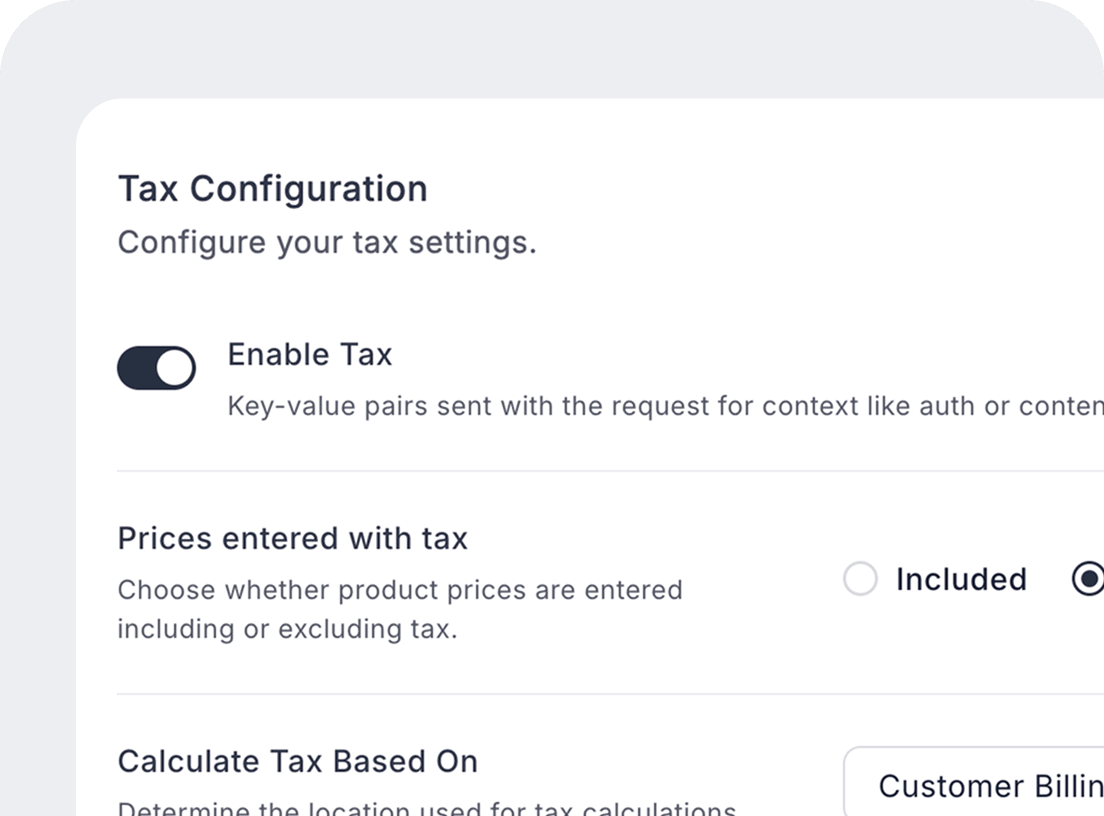
Task: Click the Calculate Tax Based On label
Action: click(x=298, y=762)
